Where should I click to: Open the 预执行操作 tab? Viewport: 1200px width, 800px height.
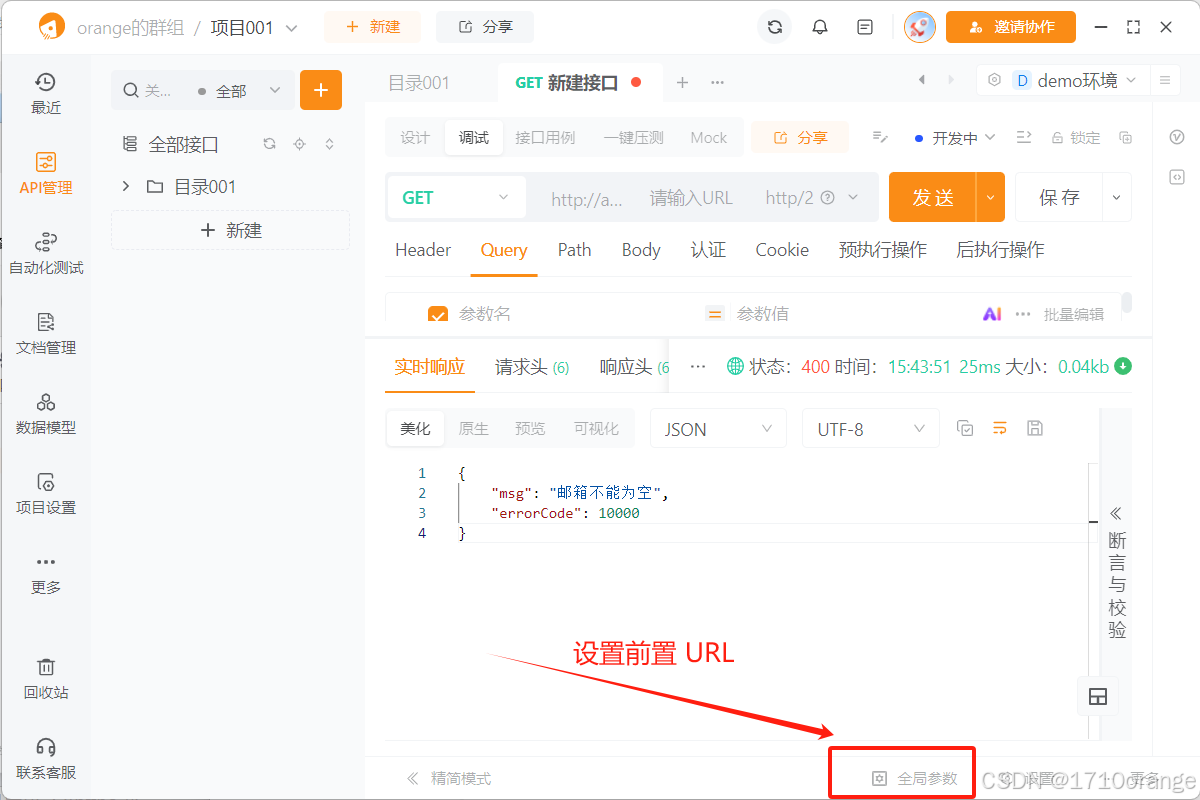(x=883, y=250)
